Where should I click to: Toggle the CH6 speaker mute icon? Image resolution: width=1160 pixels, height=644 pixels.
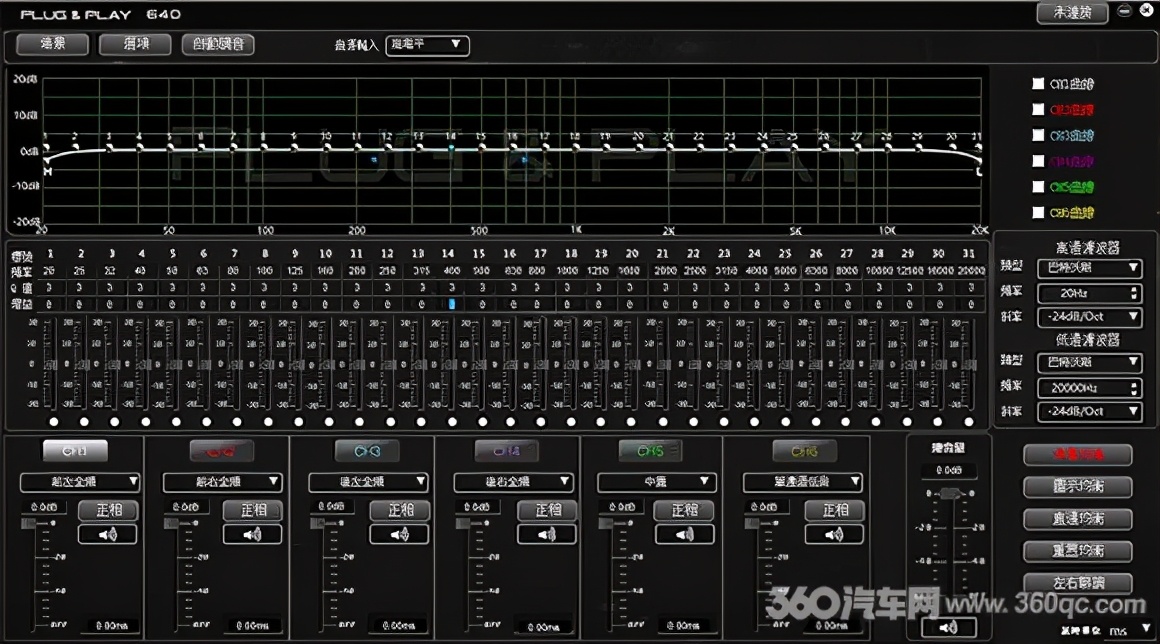[834, 534]
